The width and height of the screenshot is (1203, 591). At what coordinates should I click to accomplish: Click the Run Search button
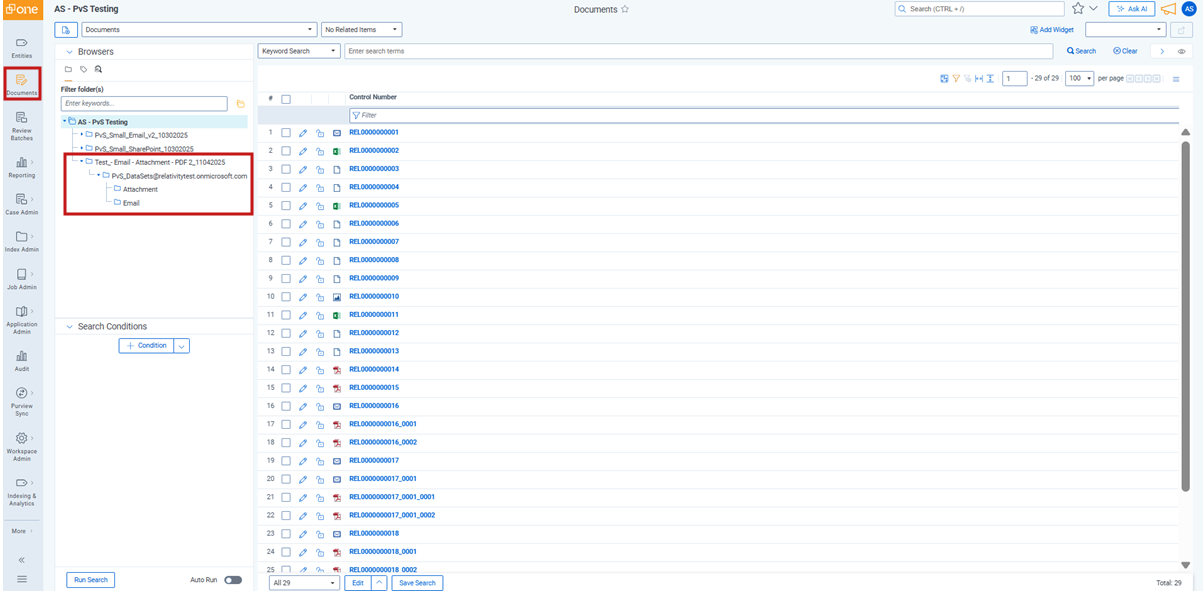pos(90,580)
